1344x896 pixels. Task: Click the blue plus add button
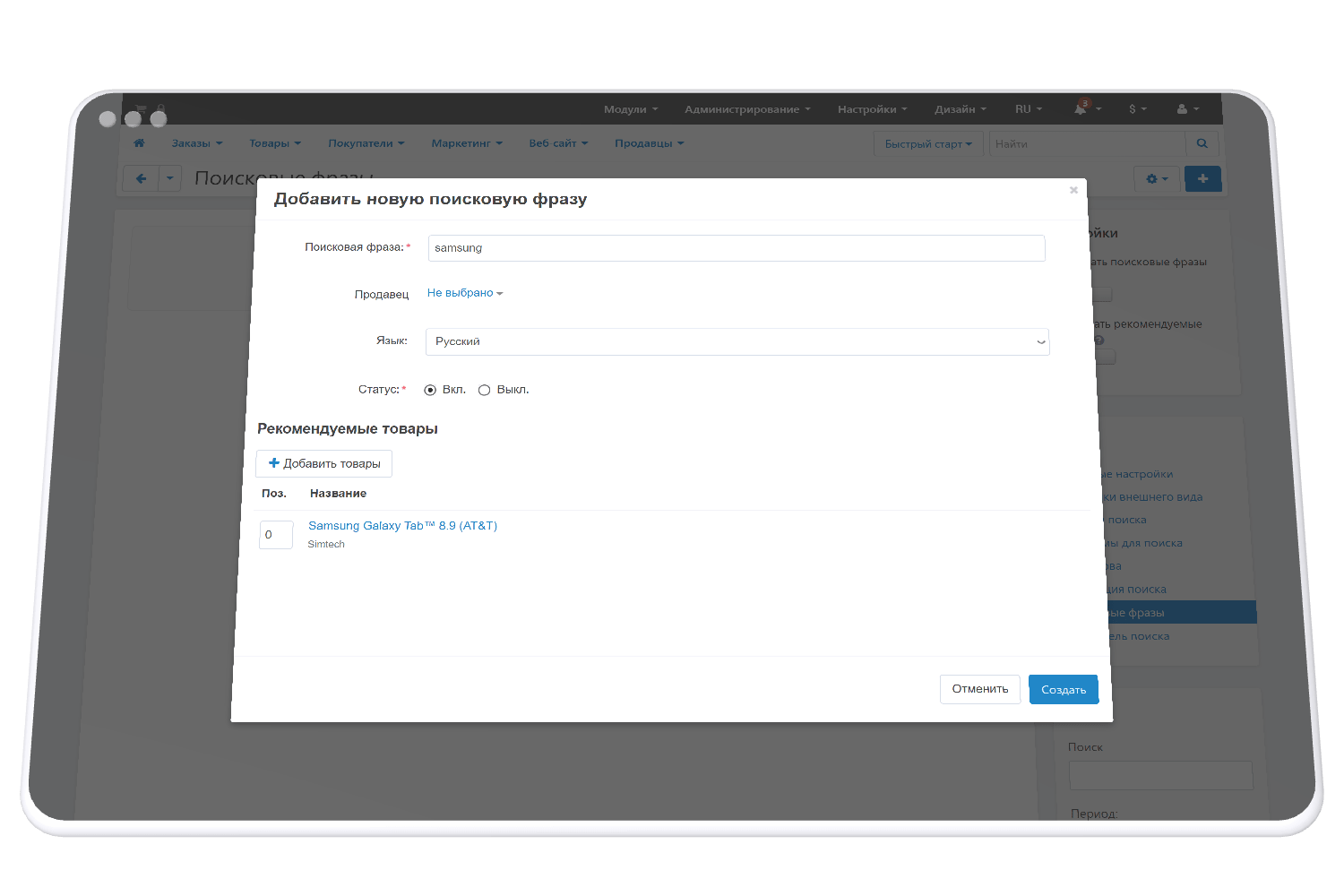1202,179
